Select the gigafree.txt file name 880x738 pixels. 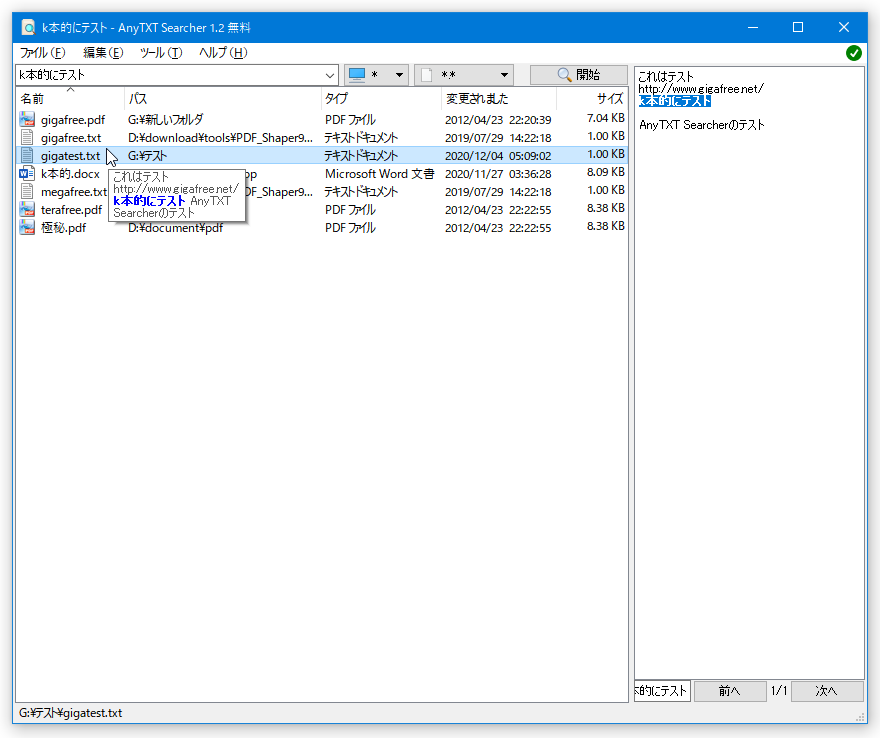[x=71, y=137]
